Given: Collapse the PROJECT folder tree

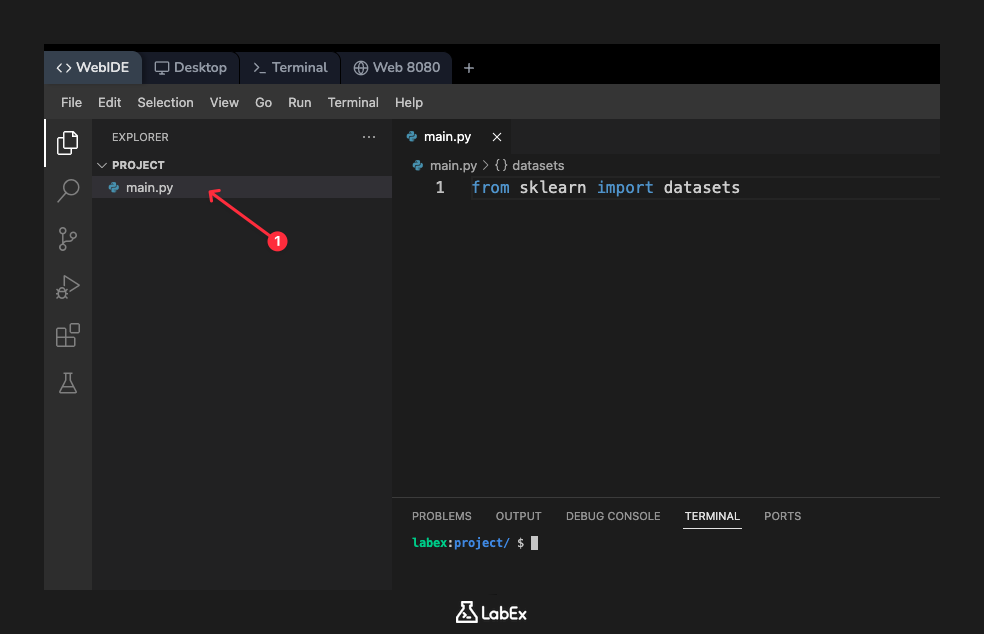Looking at the screenshot, I should [x=101, y=164].
